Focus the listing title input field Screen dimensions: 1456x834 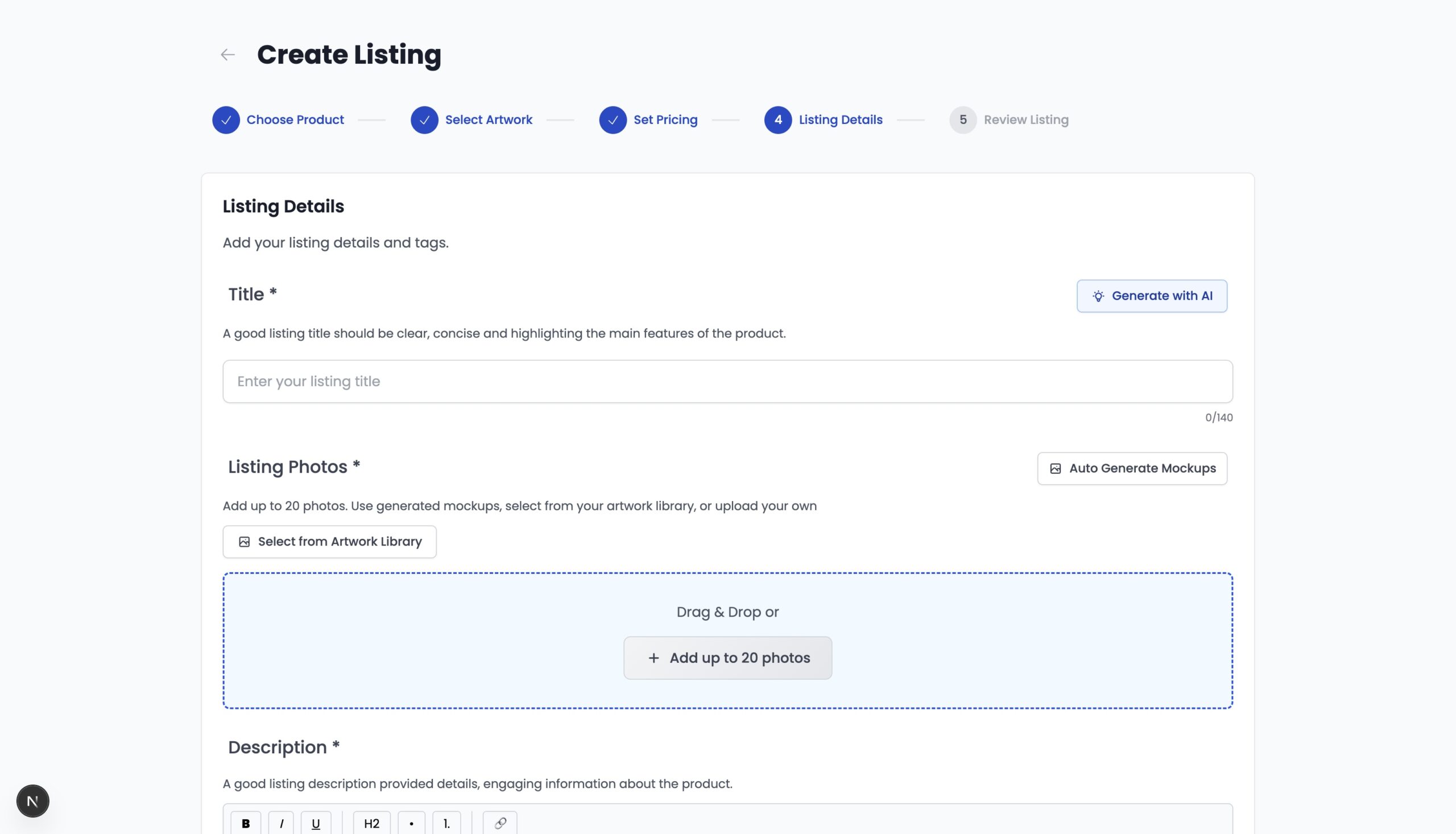pos(727,382)
